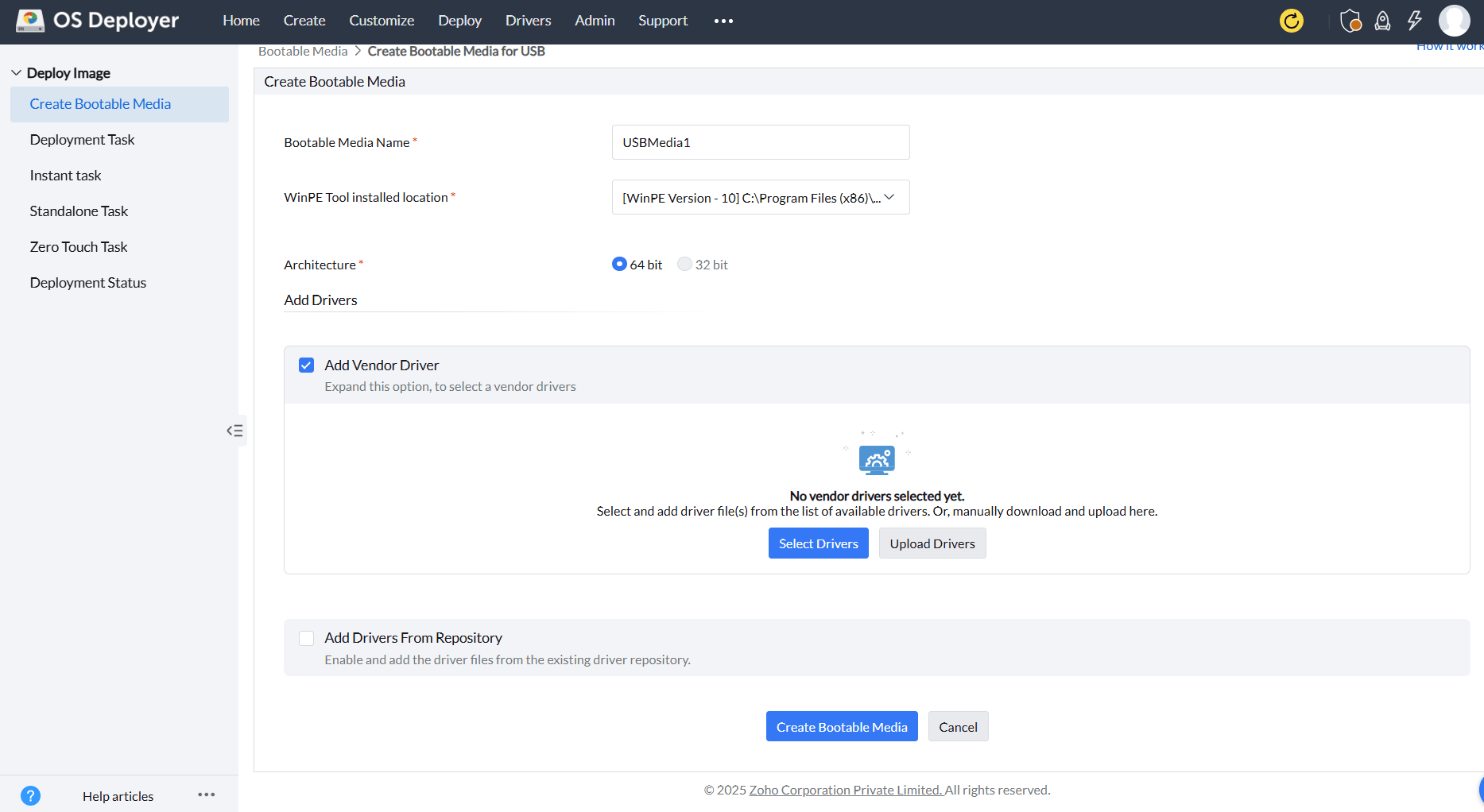Switch to the Customize menu
Screen dimensions: 1484x812
[x=382, y=20]
